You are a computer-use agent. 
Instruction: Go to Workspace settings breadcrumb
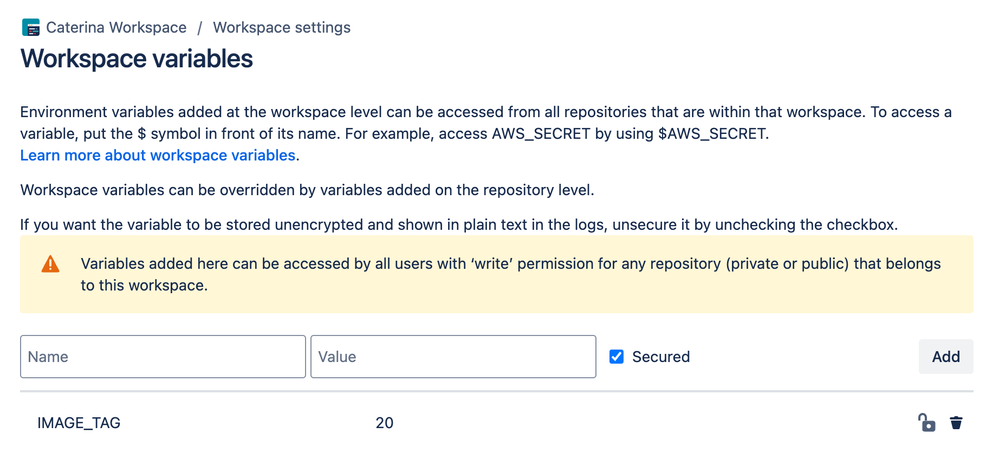282,28
